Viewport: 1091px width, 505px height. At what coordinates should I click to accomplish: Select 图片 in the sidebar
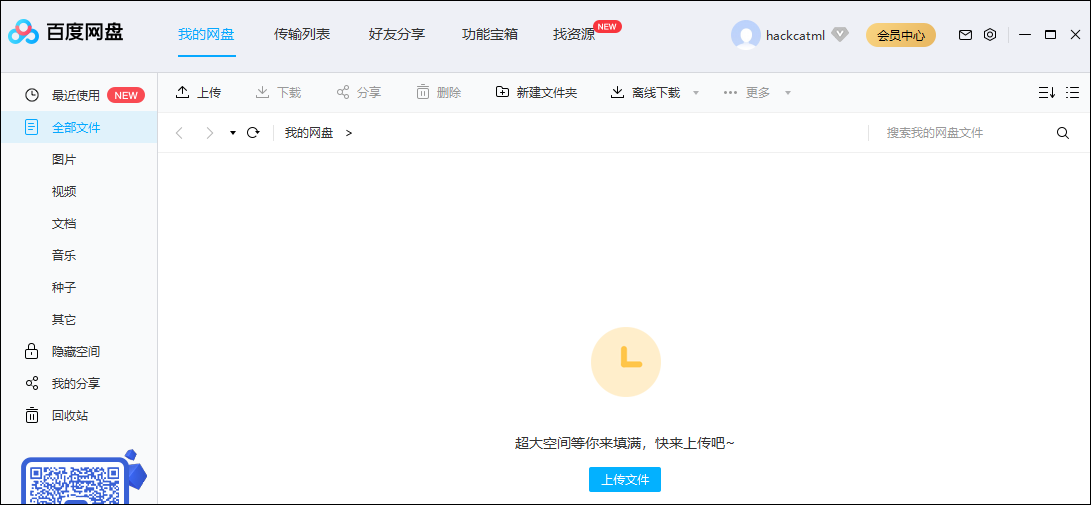click(64, 159)
